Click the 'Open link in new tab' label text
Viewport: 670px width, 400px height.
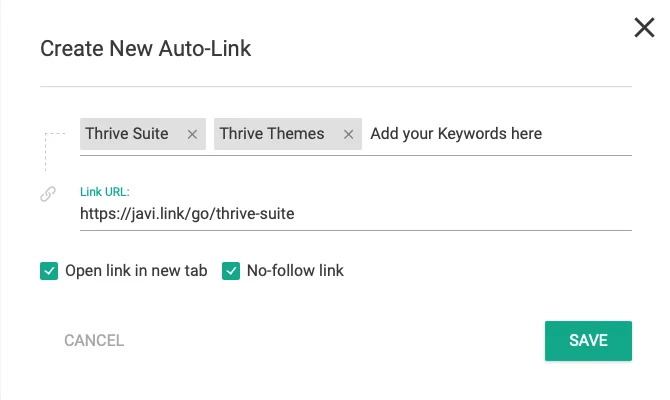click(x=135, y=271)
